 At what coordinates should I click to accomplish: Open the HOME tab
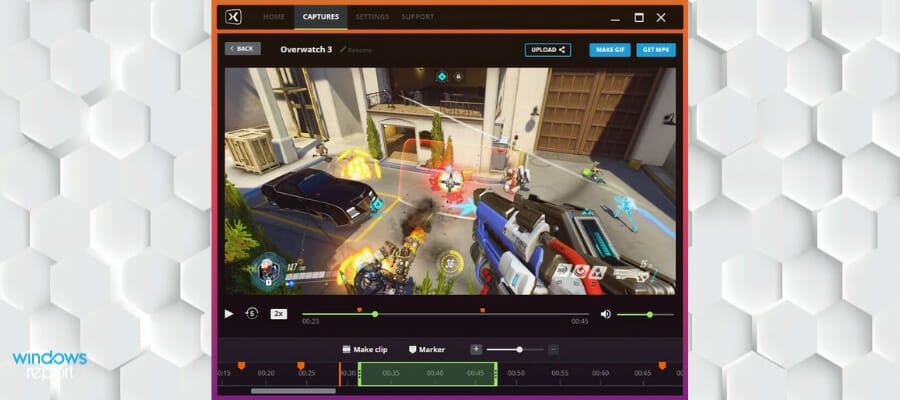point(274,17)
